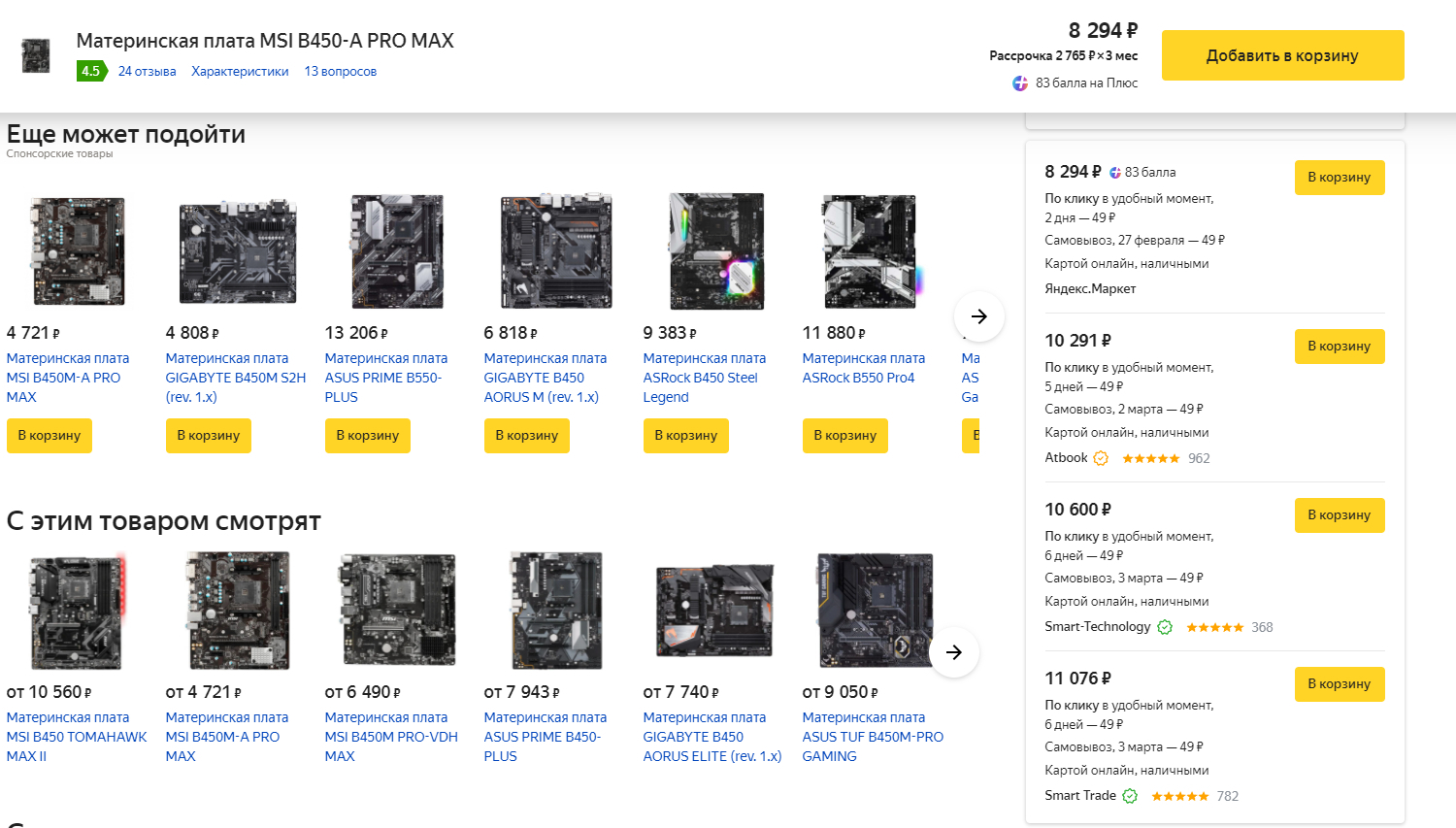Open the от 4 721 ₽ MSI B450M-A image
The width and height of the screenshot is (1456, 828).
(237, 611)
